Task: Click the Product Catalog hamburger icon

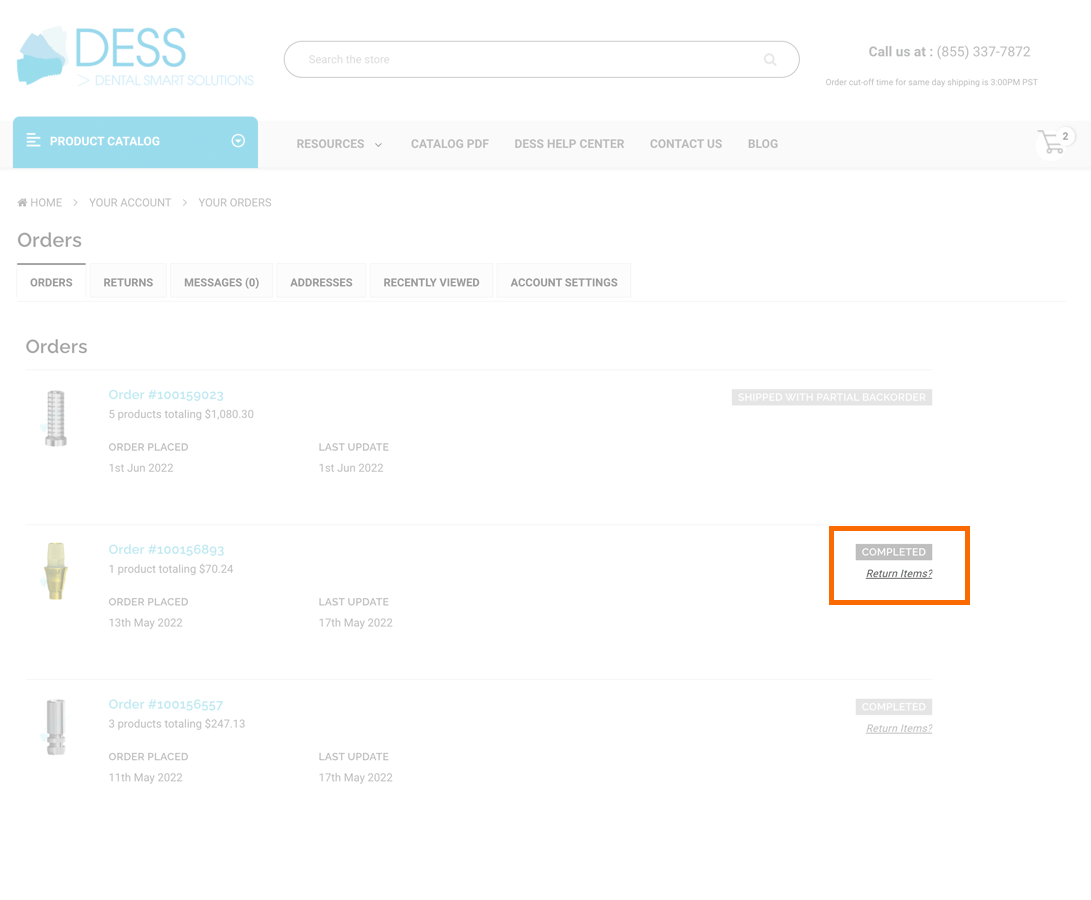Action: [x=33, y=141]
